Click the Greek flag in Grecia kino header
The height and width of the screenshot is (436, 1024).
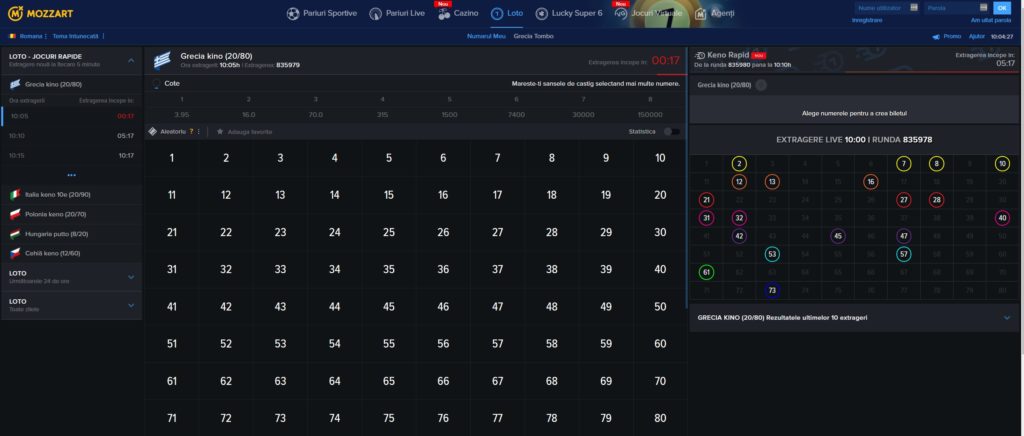pyautogui.click(x=163, y=61)
